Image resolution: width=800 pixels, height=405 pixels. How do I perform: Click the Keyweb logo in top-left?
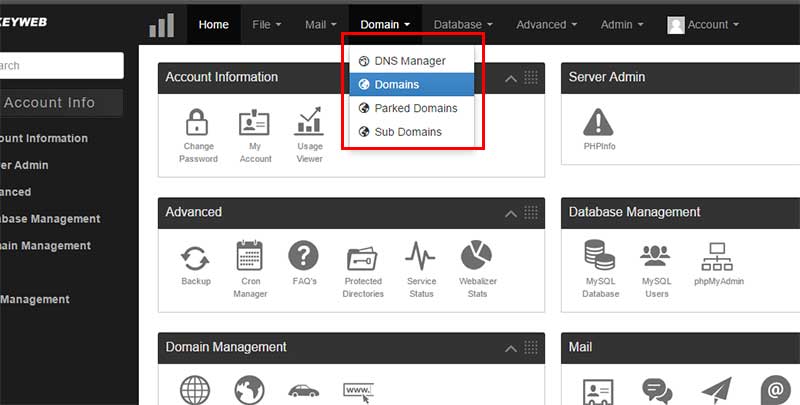click(23, 22)
